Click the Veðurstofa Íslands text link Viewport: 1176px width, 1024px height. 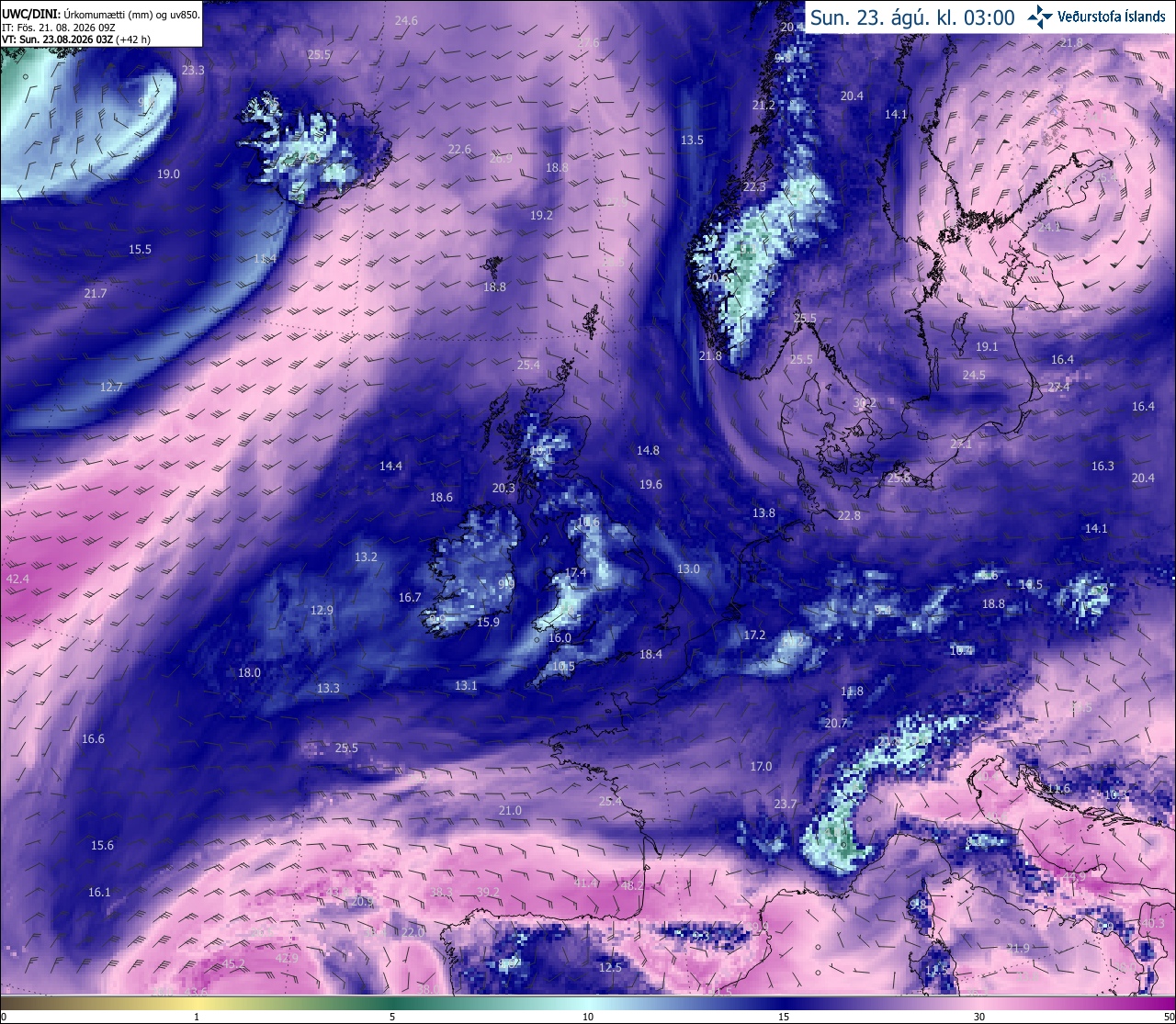1112,17
